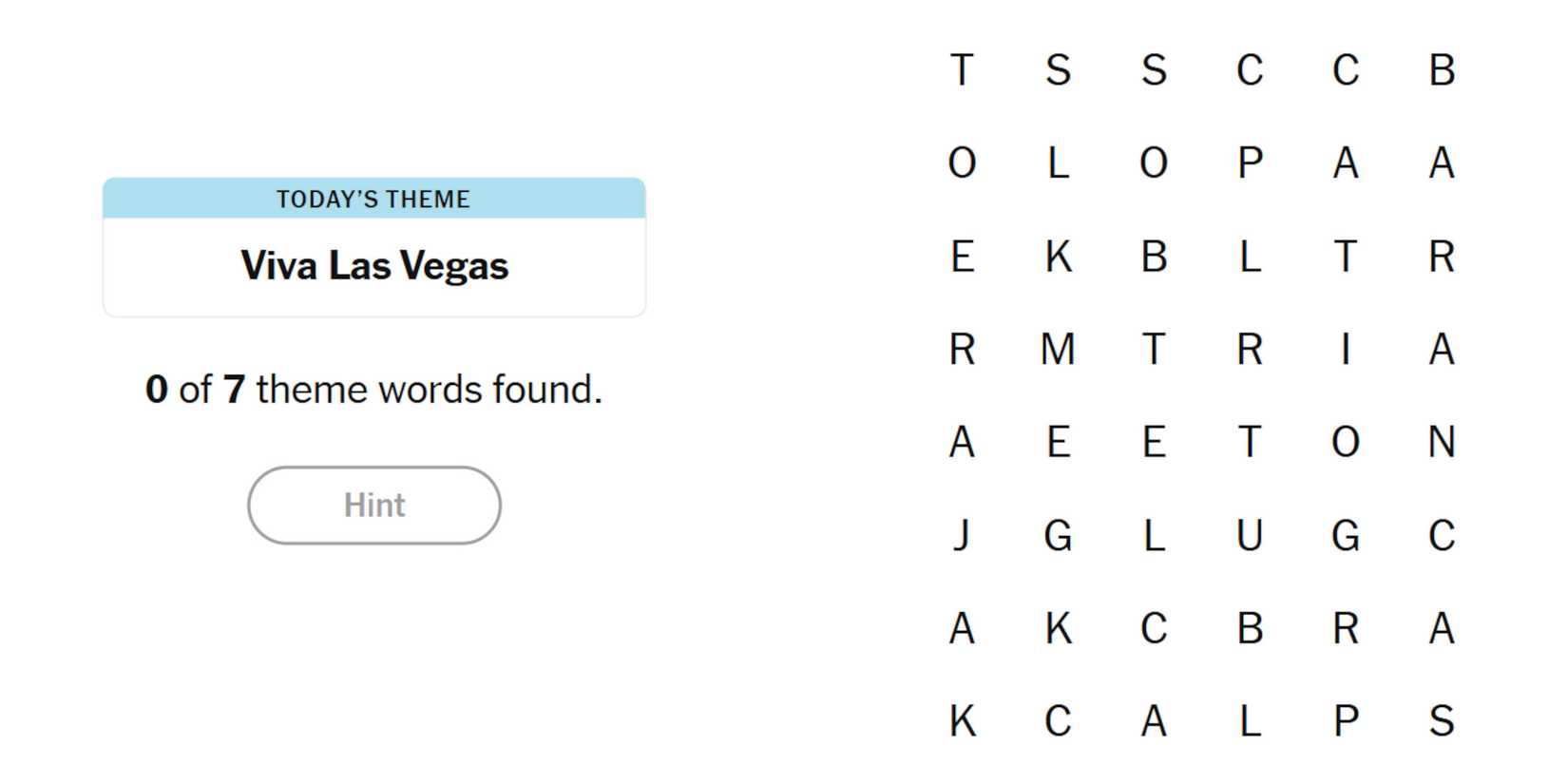Choose the B between K and L
Image resolution: width=1568 pixels, height=784 pixels.
1154,256
